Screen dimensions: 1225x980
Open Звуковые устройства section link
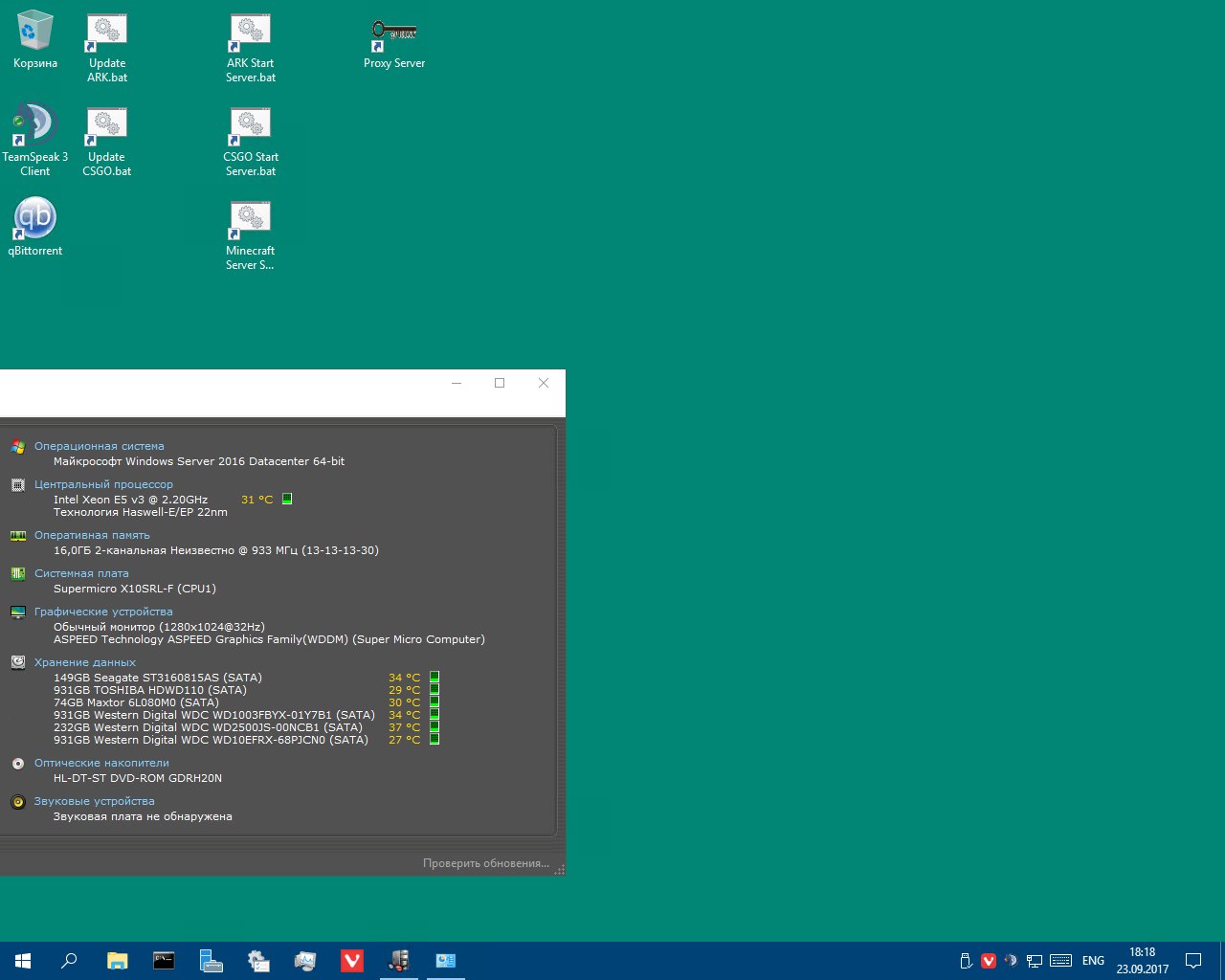pyautogui.click(x=94, y=801)
